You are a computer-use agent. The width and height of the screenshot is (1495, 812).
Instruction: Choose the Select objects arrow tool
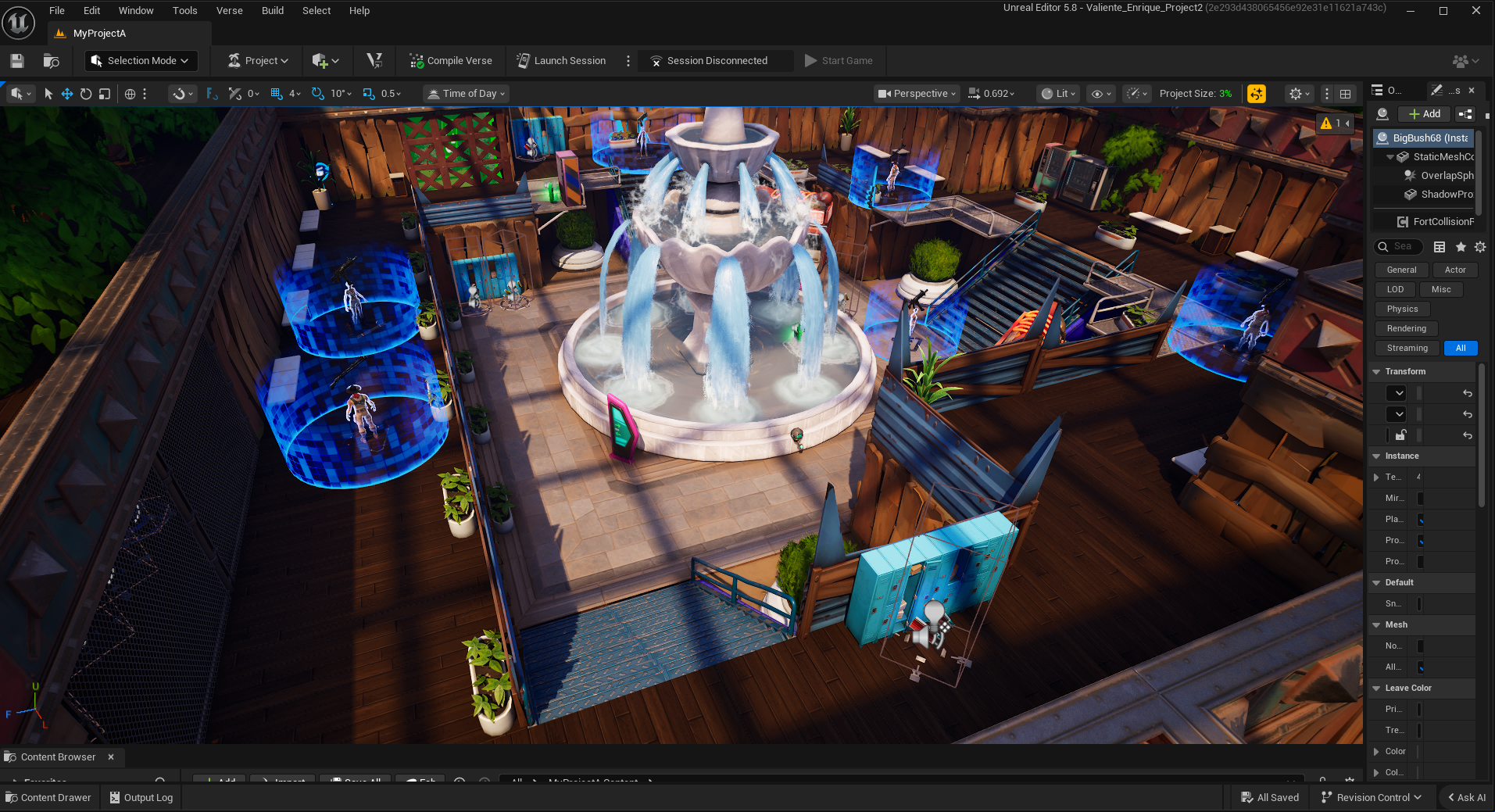48,94
